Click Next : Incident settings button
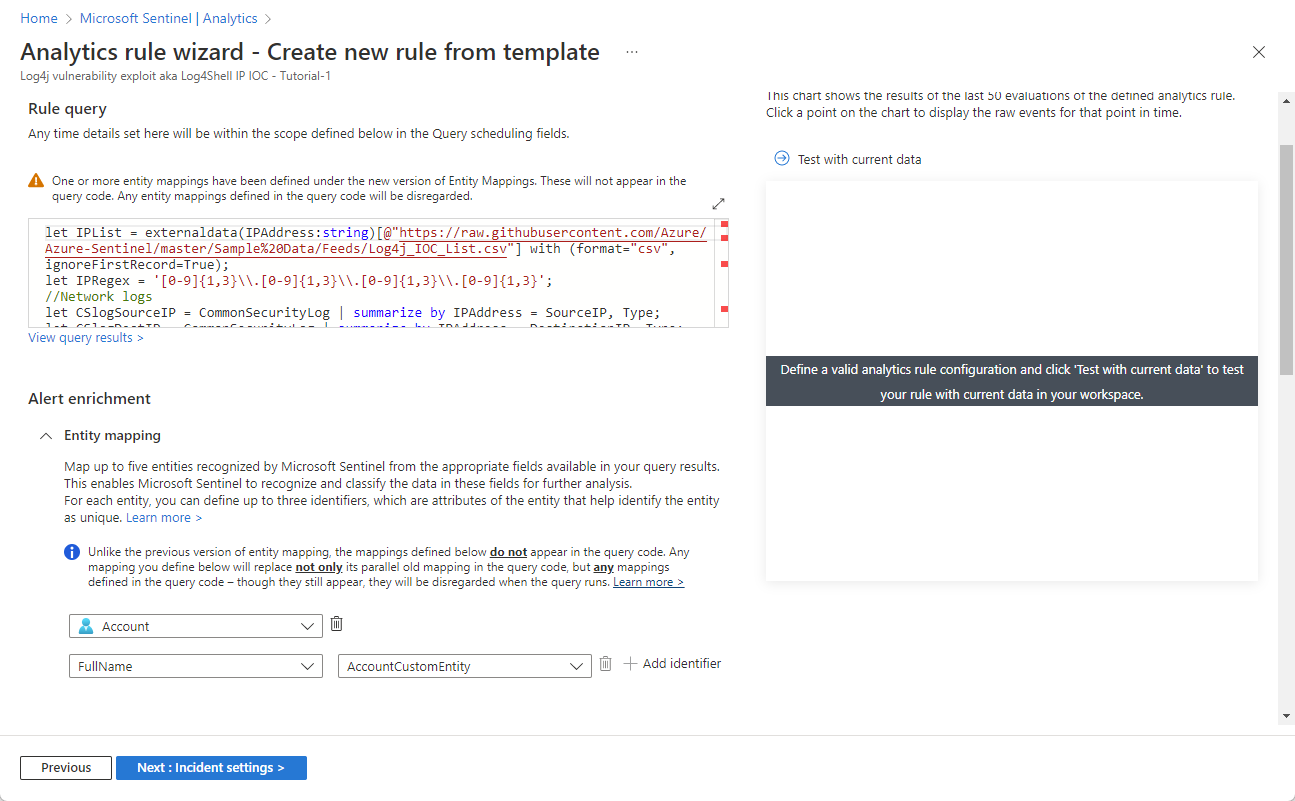1295x801 pixels. [211, 768]
